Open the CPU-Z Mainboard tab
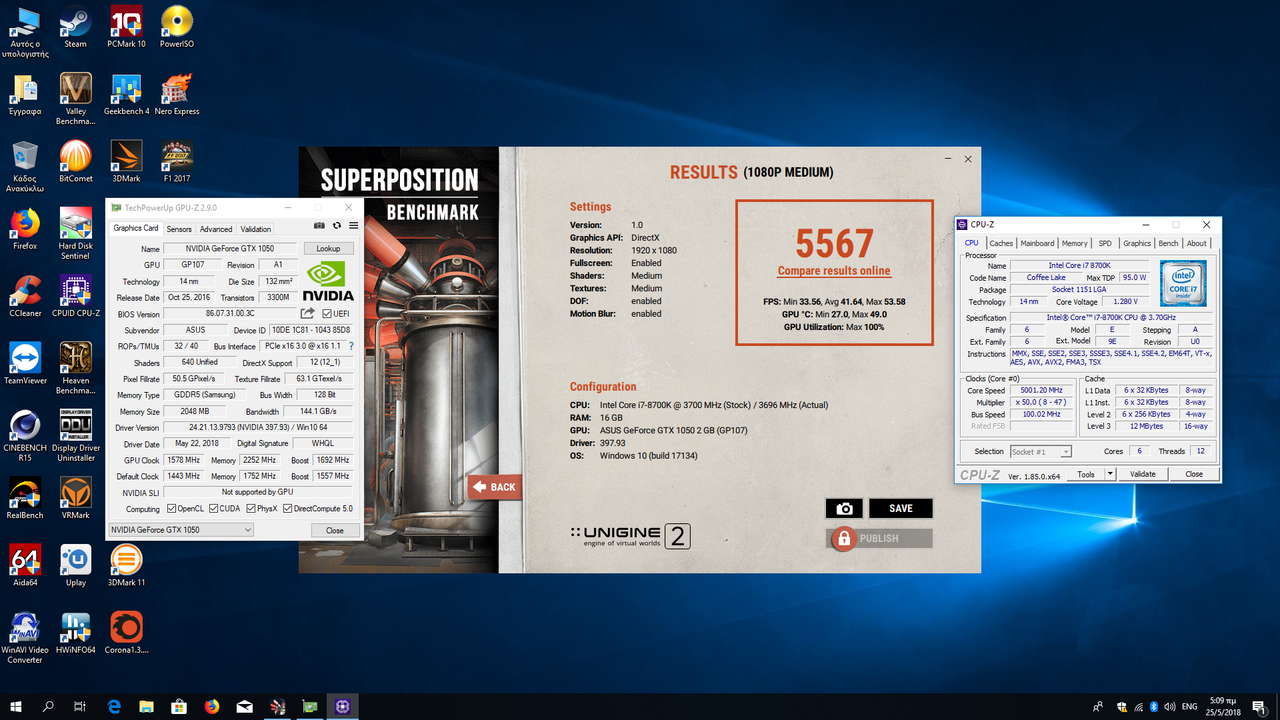This screenshot has height=720, width=1280. point(1037,243)
